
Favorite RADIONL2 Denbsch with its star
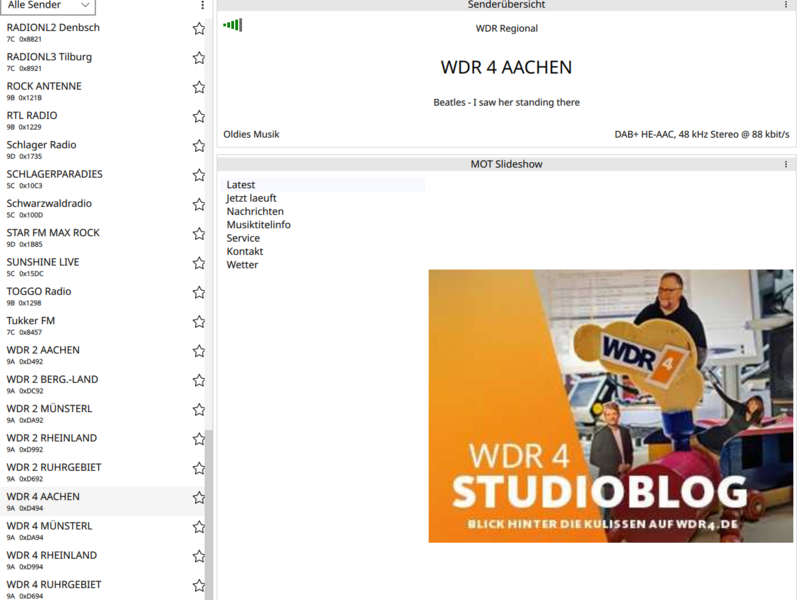point(199,29)
